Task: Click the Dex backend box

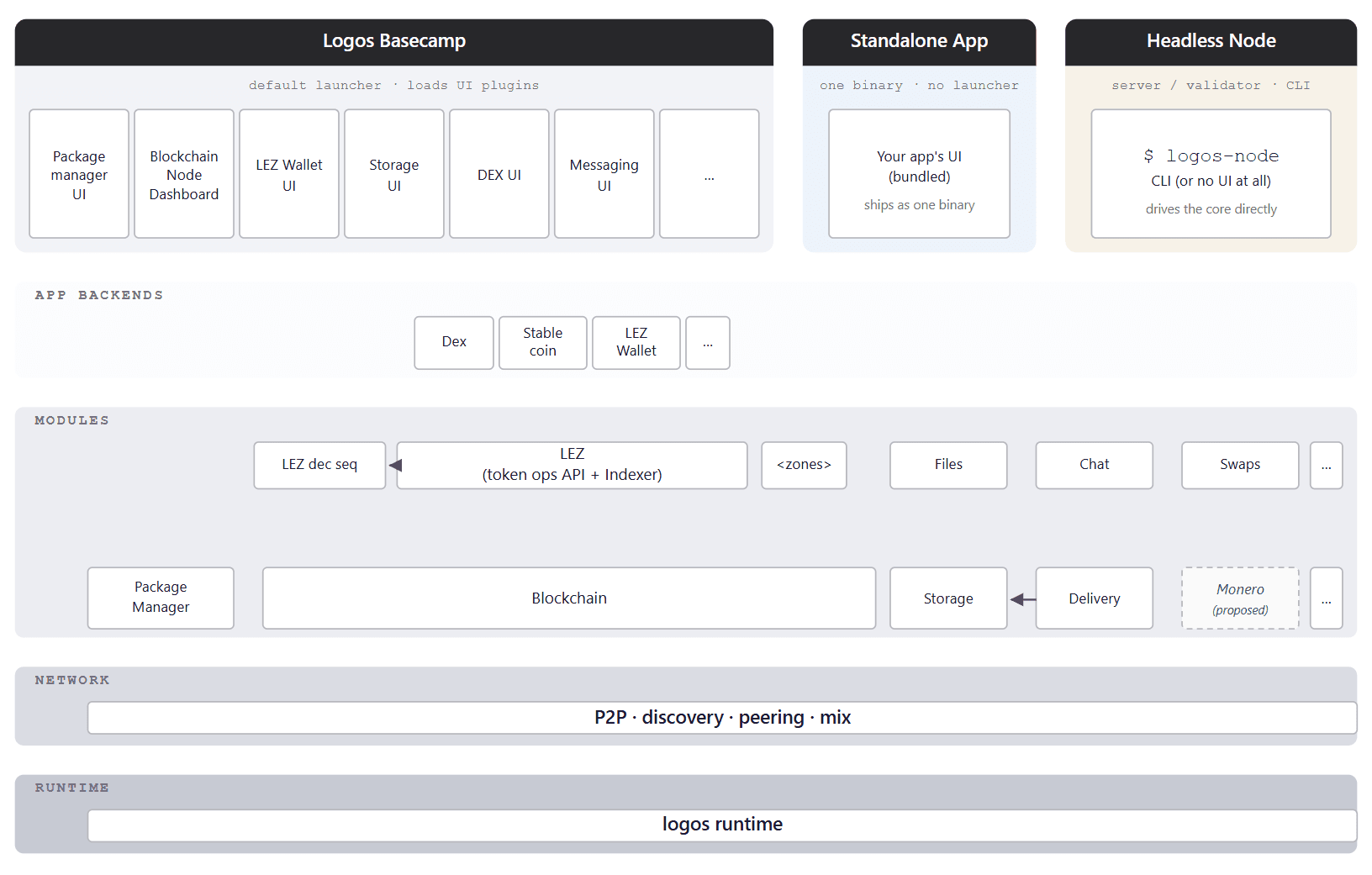Action: pyautogui.click(x=454, y=342)
